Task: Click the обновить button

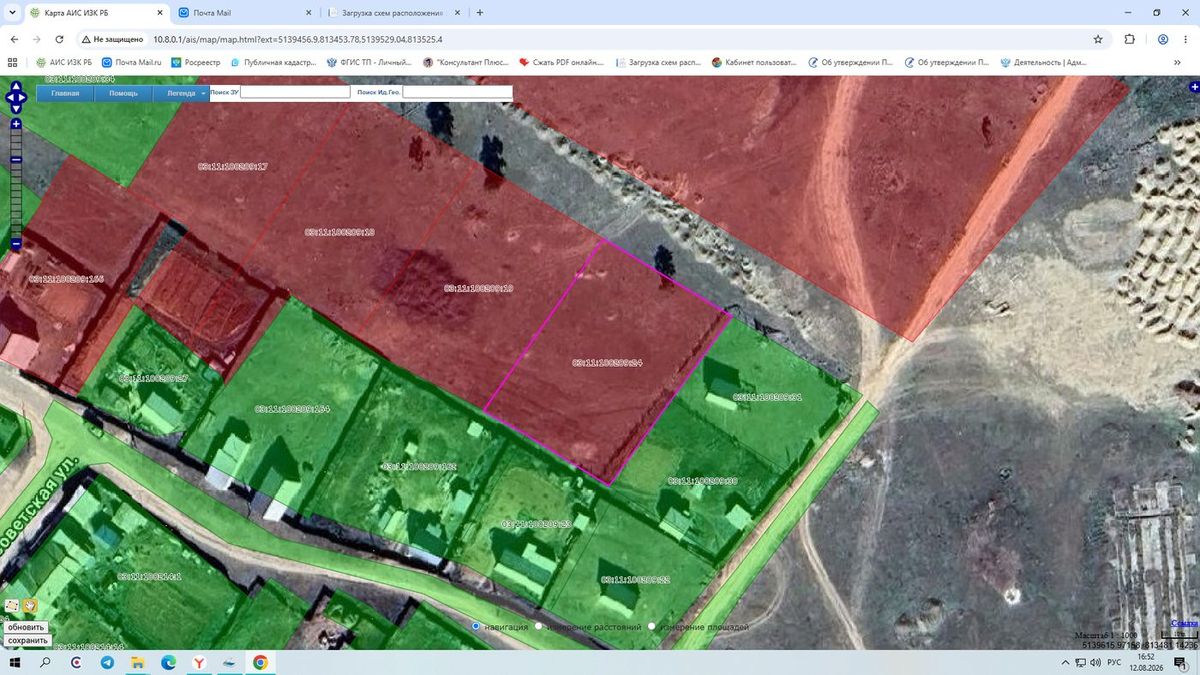Action: (x=26, y=627)
